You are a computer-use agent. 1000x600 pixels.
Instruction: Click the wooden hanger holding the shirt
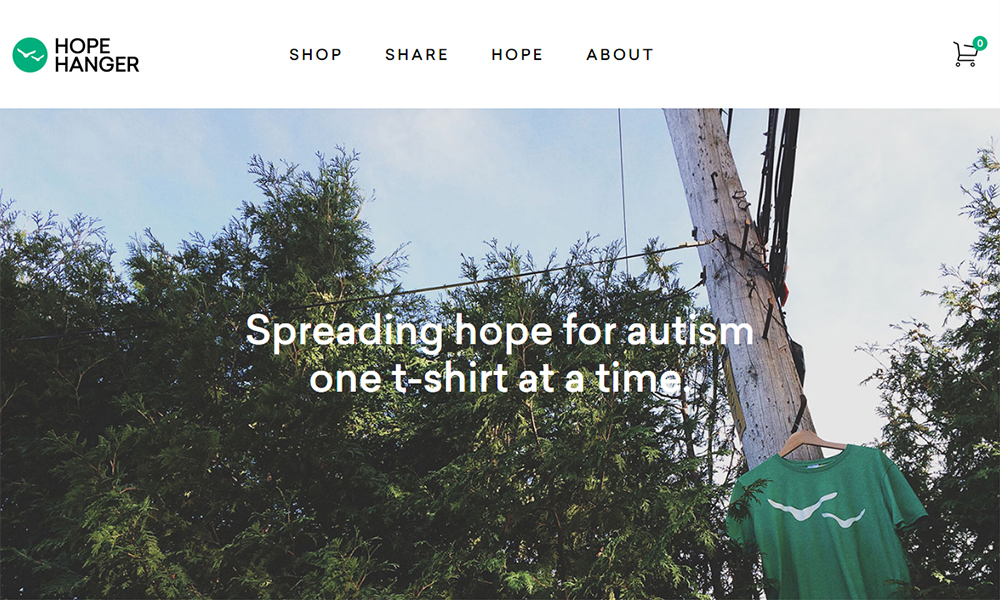tap(810, 442)
